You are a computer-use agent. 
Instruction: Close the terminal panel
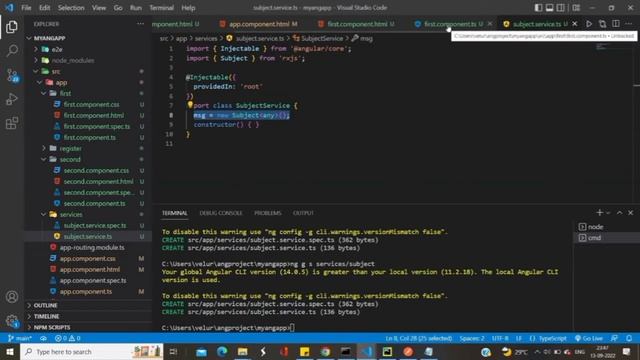(x=631, y=213)
